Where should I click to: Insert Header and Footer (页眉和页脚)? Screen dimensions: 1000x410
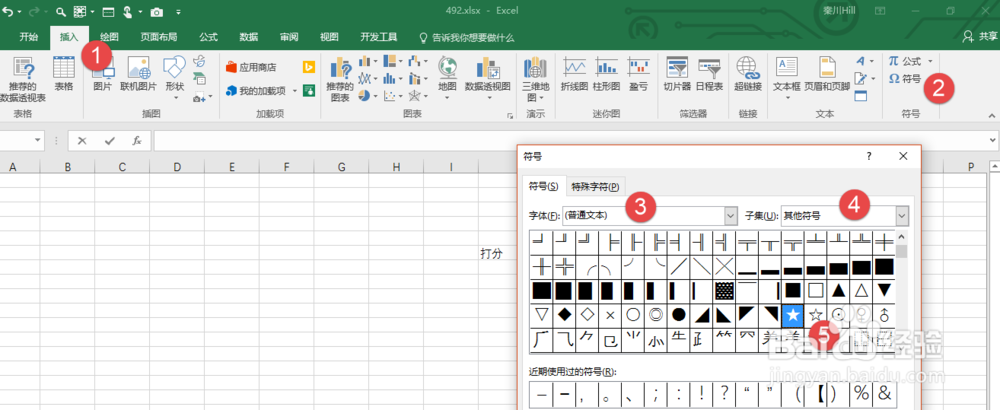point(827,74)
